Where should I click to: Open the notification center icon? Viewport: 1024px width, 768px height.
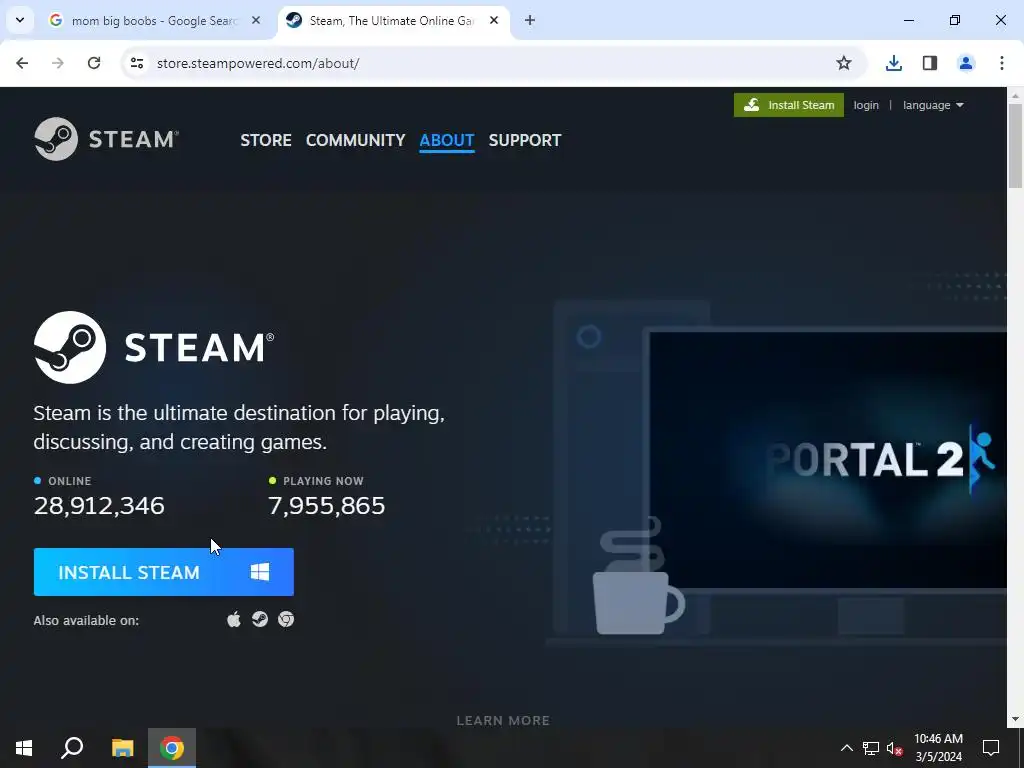click(991, 748)
